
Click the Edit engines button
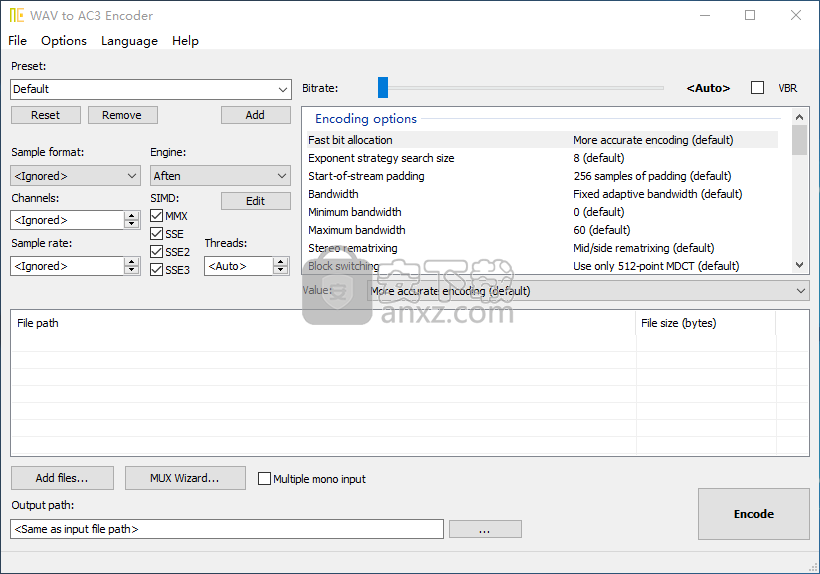pyautogui.click(x=255, y=201)
